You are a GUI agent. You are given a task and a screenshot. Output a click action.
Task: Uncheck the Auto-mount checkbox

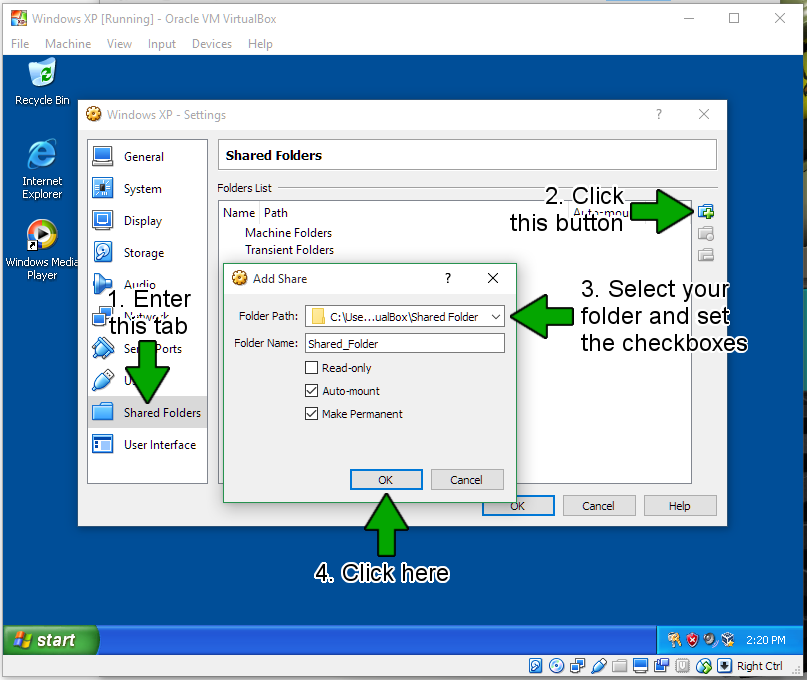[x=311, y=391]
